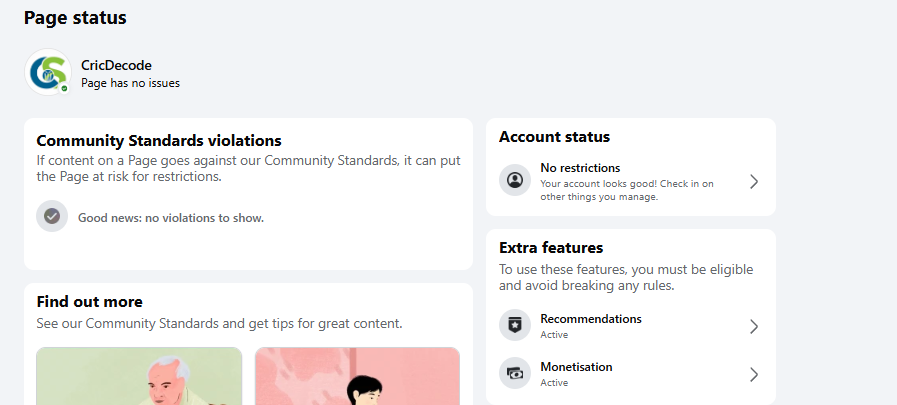This screenshot has width=897, height=405.
Task: Click the Account status heading
Action: [x=554, y=137]
